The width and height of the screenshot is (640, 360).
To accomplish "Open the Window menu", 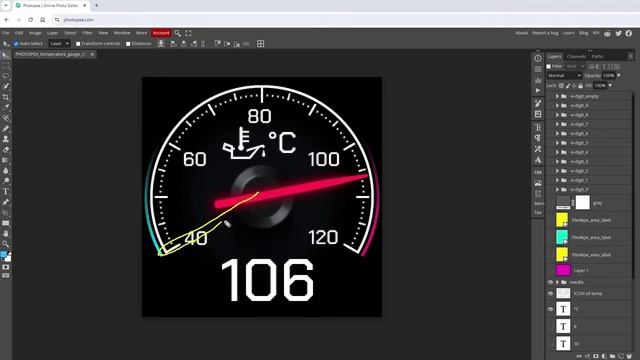I will click(122, 33).
